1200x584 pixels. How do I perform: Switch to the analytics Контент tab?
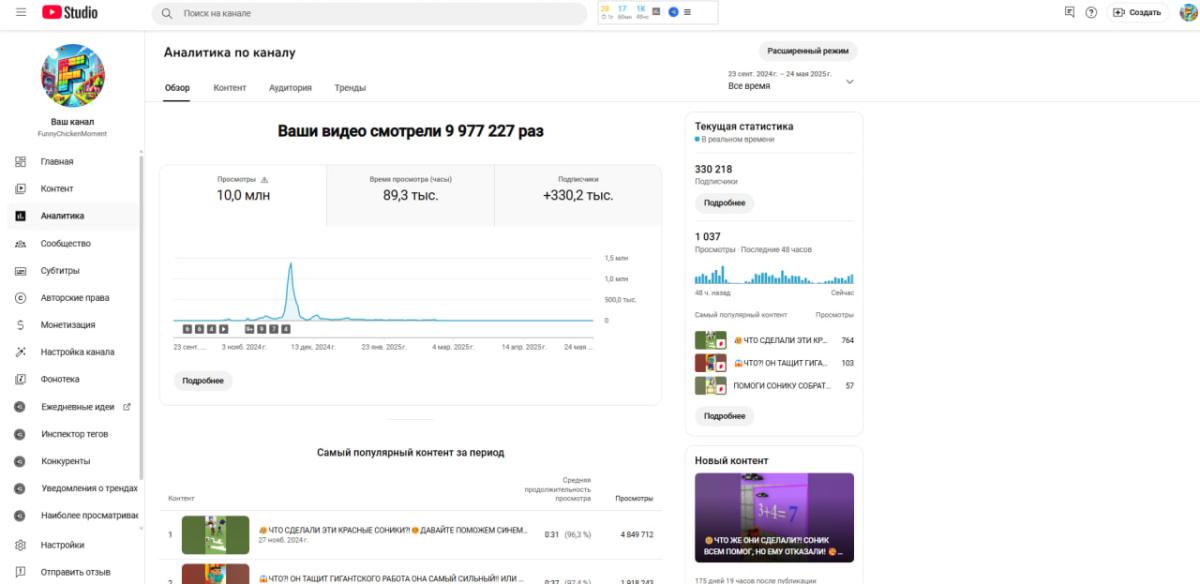(230, 88)
